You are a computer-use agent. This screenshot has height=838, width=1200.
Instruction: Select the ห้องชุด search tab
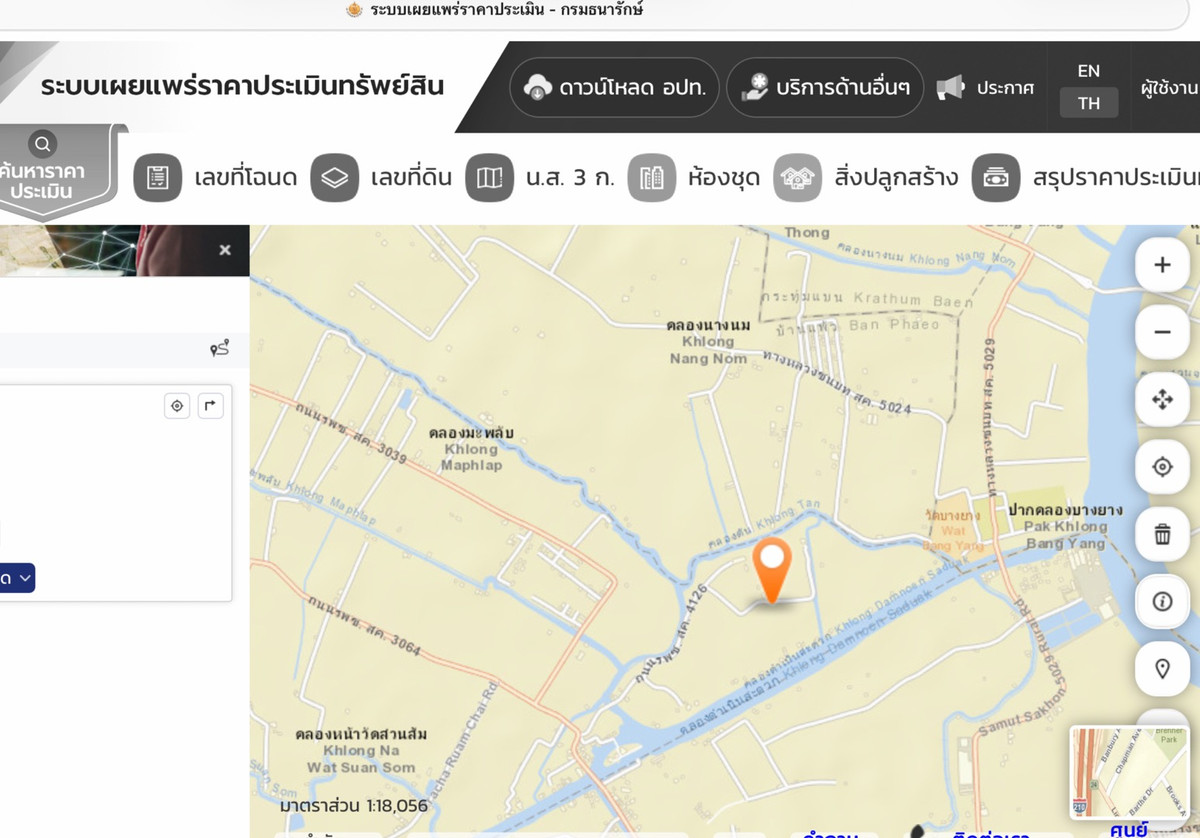pos(694,178)
